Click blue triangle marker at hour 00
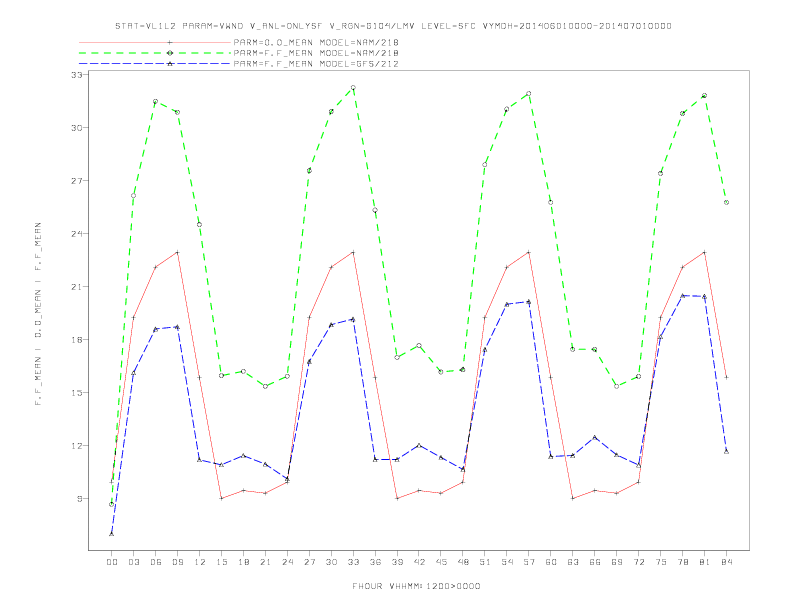This screenshot has height=612, width=792. tap(112, 534)
